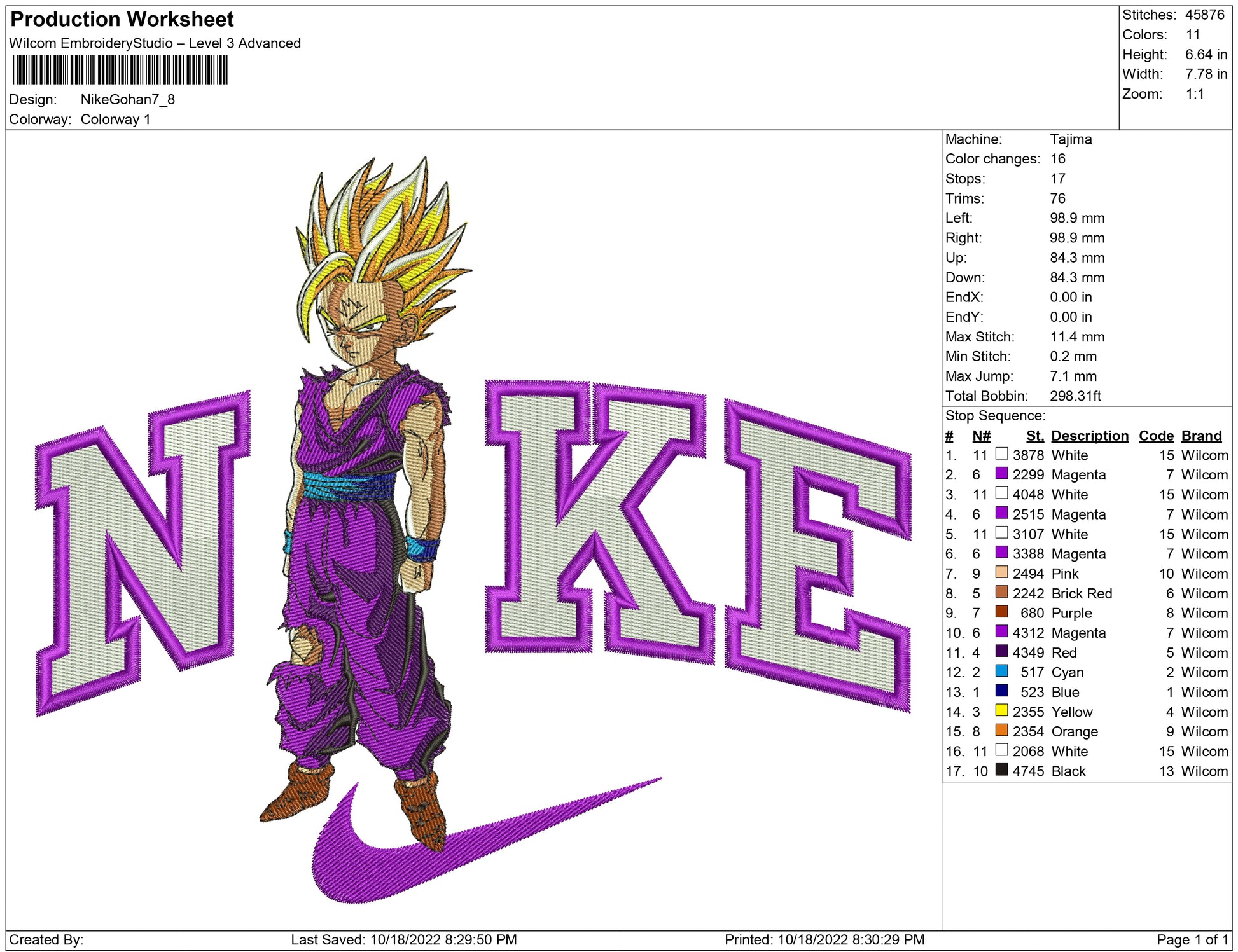The width and height of the screenshot is (1238, 952).
Task: Click the Production Worksheet title
Action: point(122,20)
